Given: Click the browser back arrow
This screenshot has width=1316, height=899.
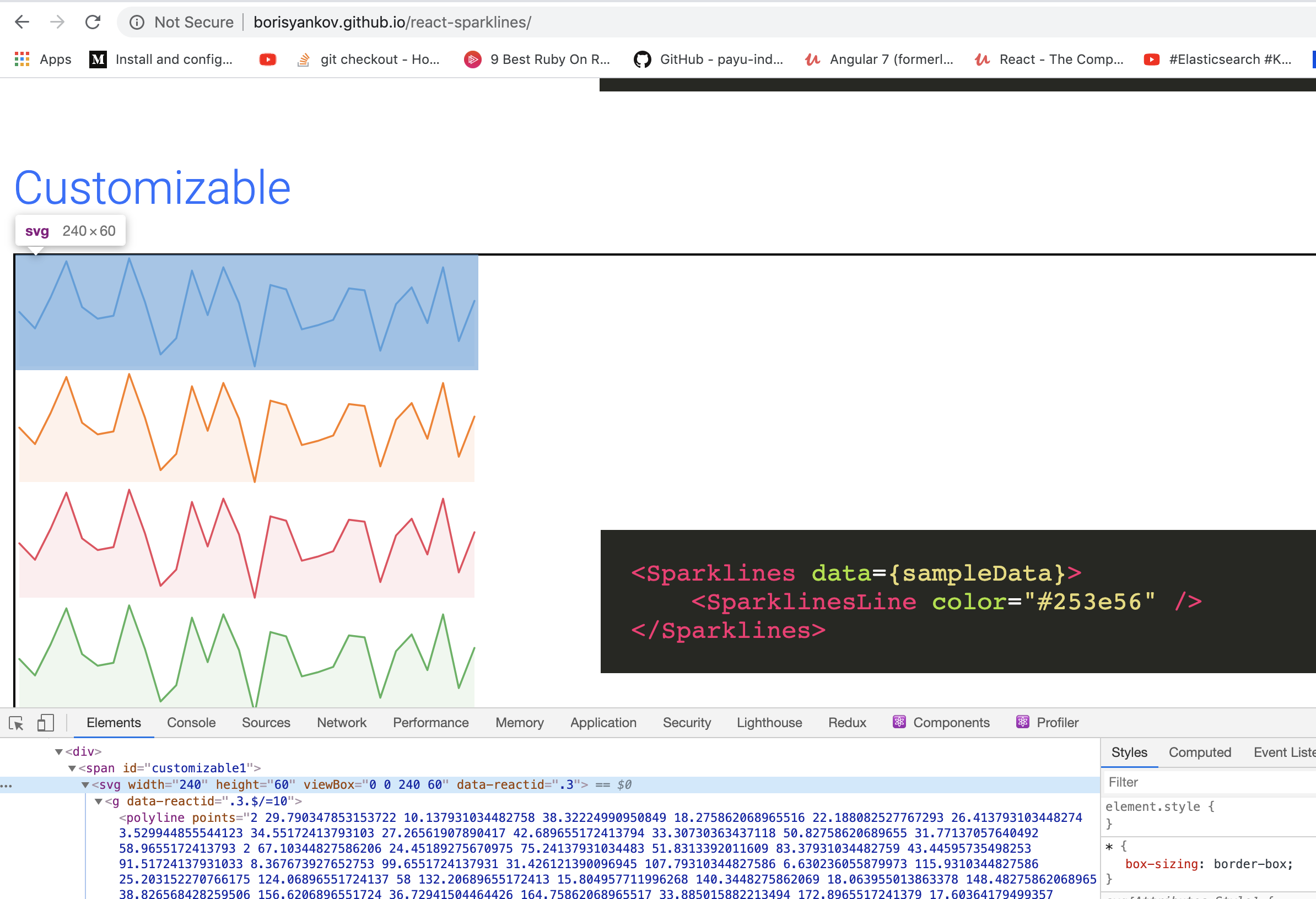Looking at the screenshot, I should click(21, 22).
